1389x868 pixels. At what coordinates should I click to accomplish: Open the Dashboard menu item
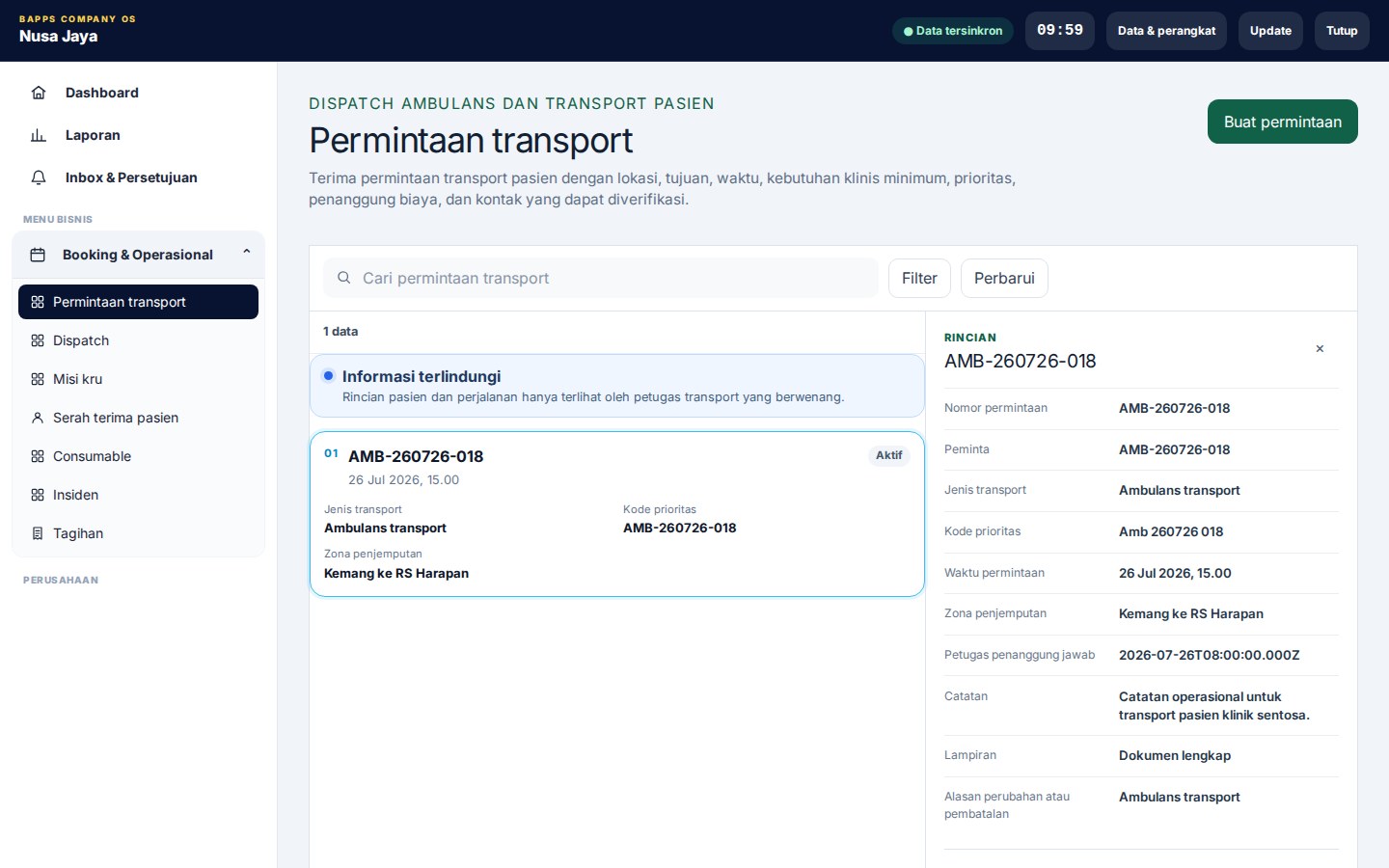pyautogui.click(x=139, y=93)
